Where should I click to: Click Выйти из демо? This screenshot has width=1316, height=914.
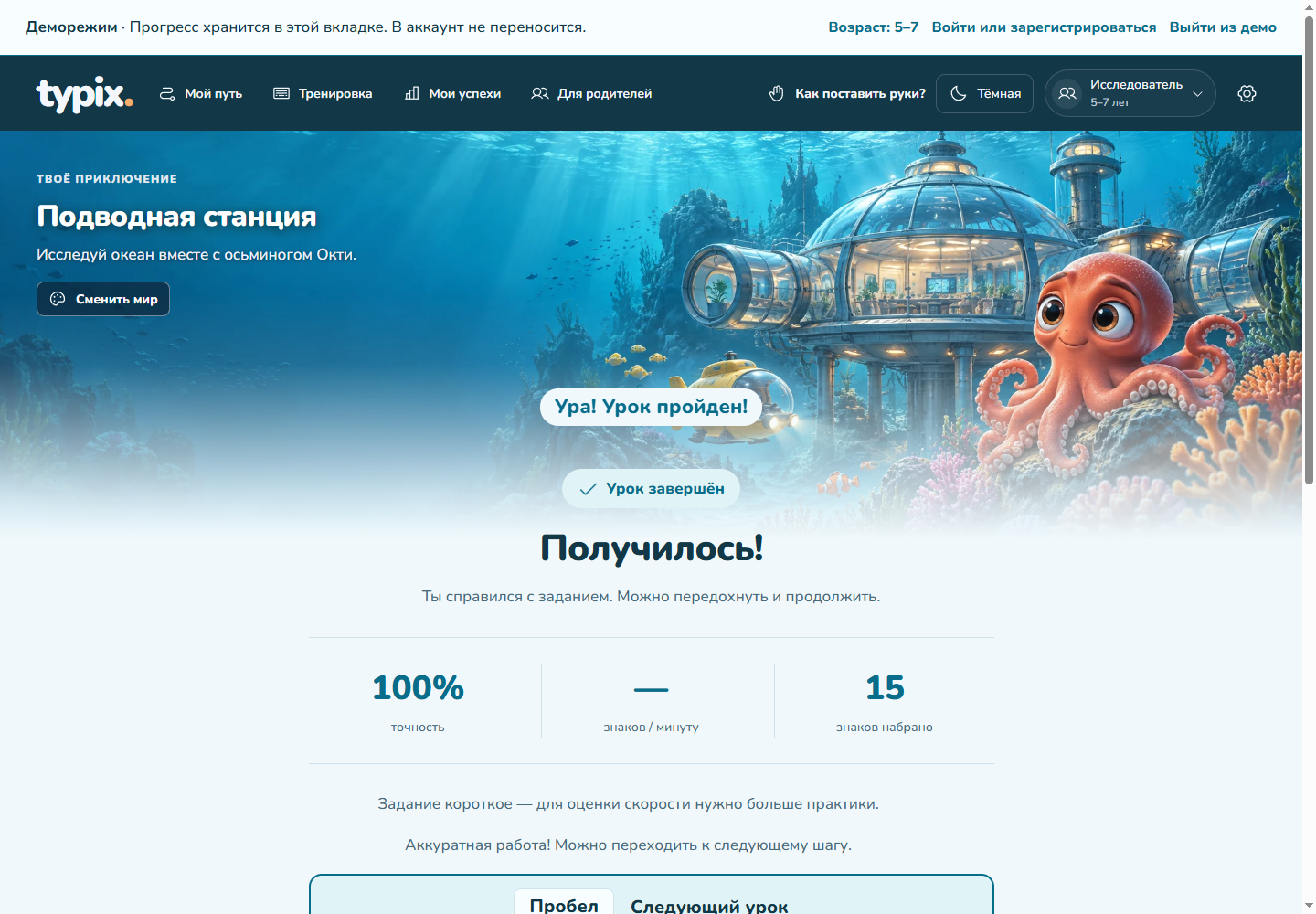pos(1223,27)
